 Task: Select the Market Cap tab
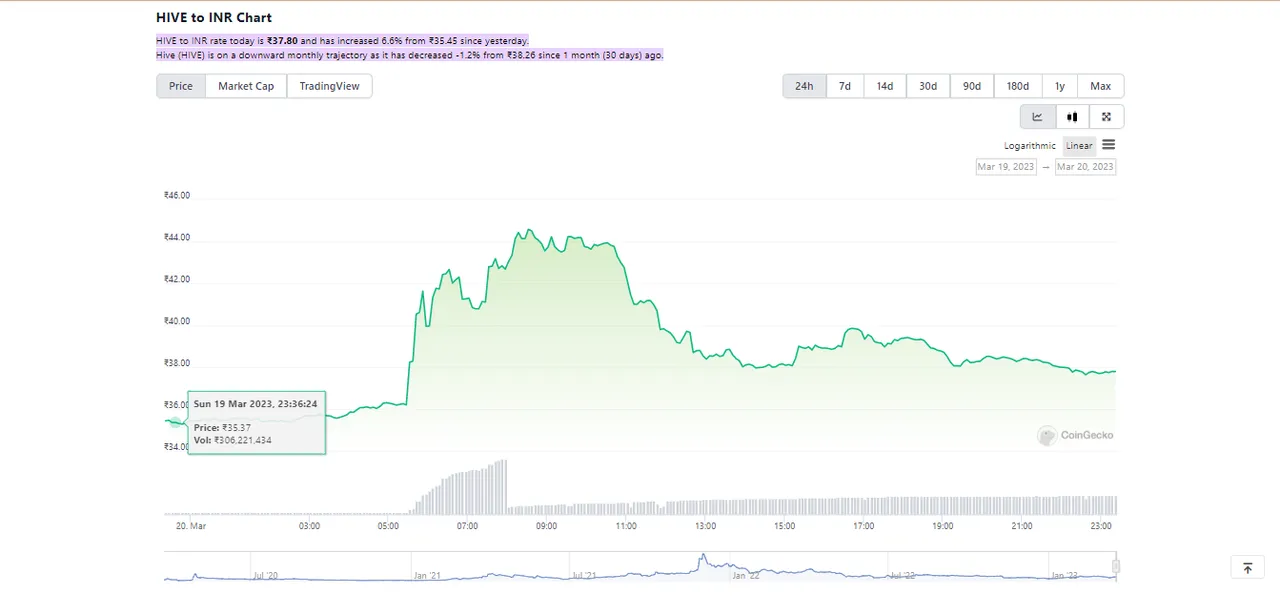coord(246,86)
